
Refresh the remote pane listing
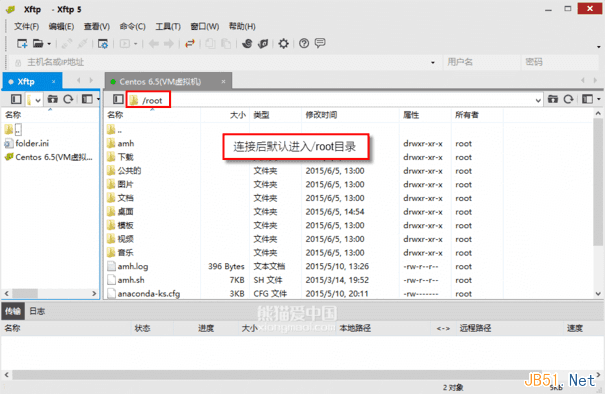click(568, 100)
